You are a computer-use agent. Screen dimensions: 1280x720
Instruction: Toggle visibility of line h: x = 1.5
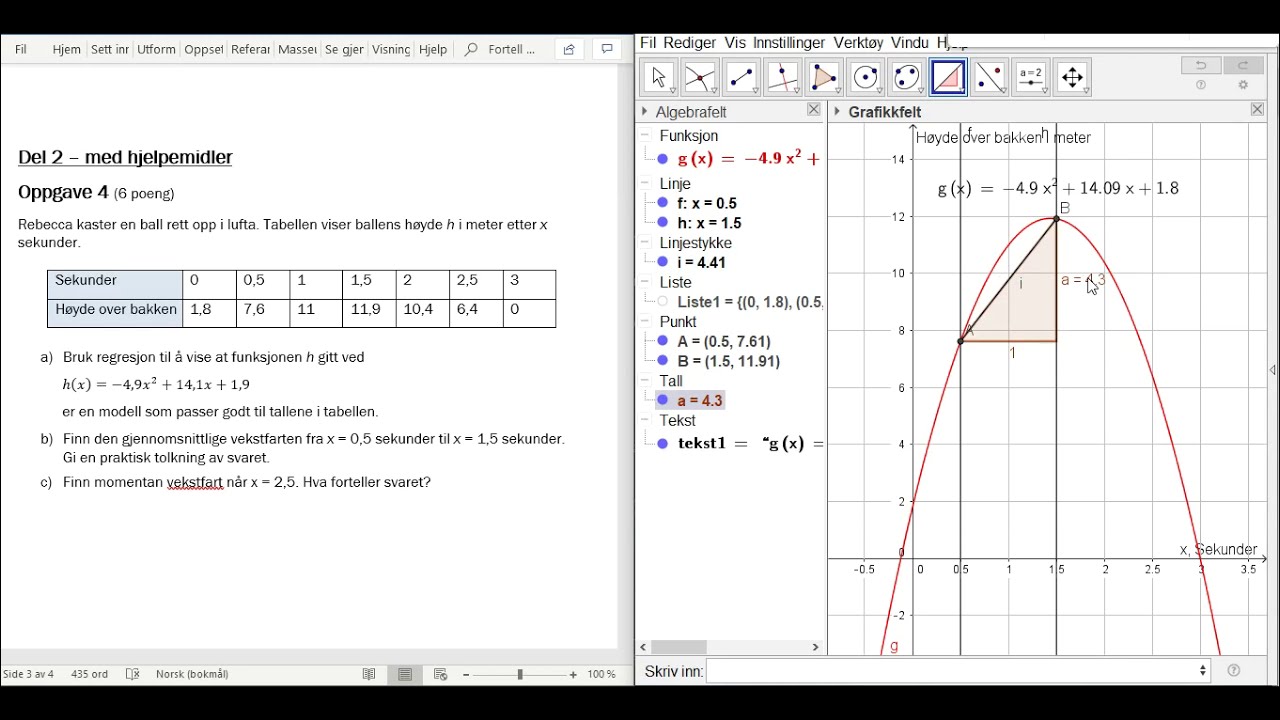pos(662,223)
